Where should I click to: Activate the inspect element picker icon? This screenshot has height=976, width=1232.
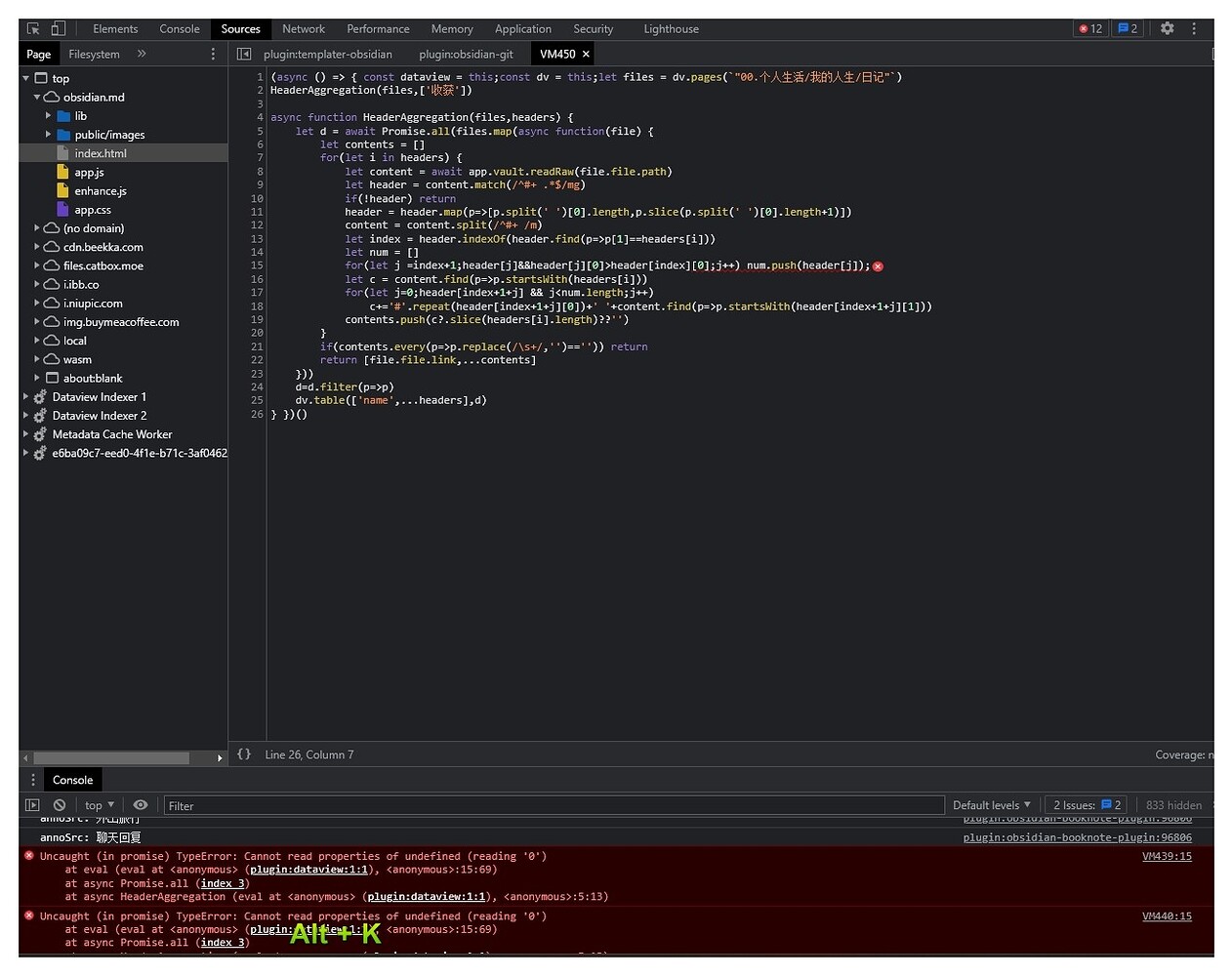pyautogui.click(x=33, y=29)
